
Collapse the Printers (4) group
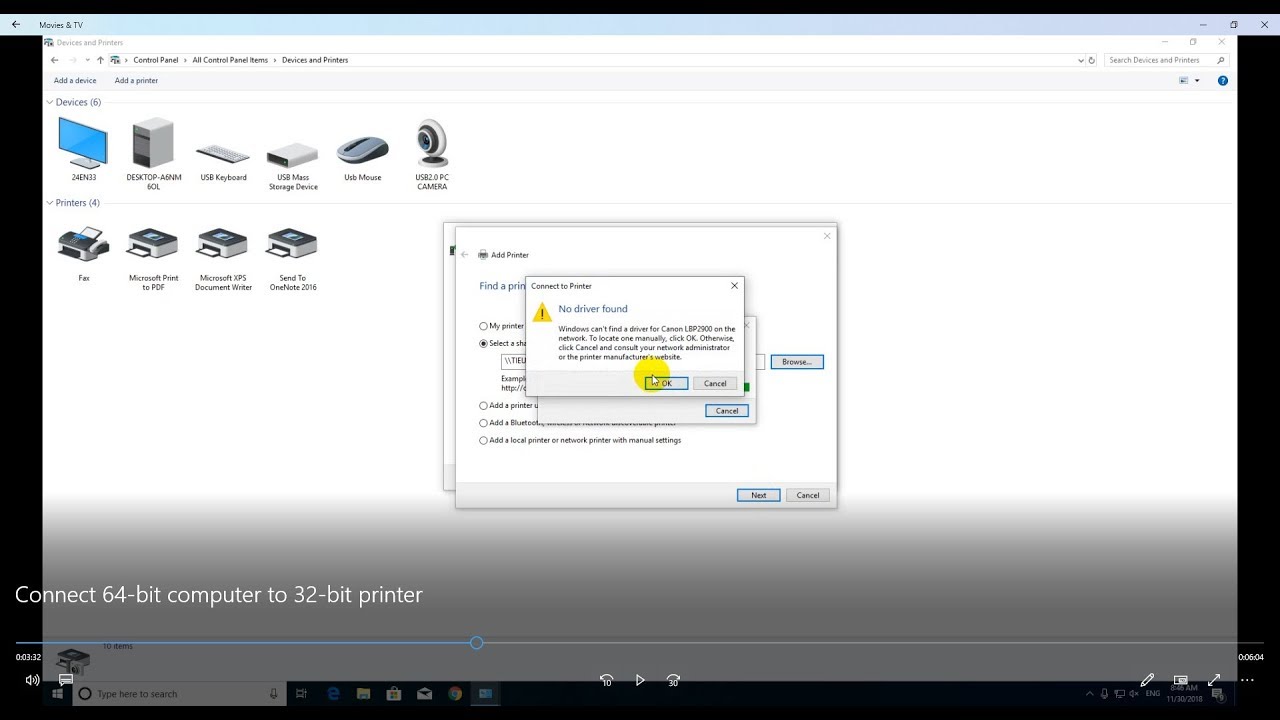(x=50, y=203)
